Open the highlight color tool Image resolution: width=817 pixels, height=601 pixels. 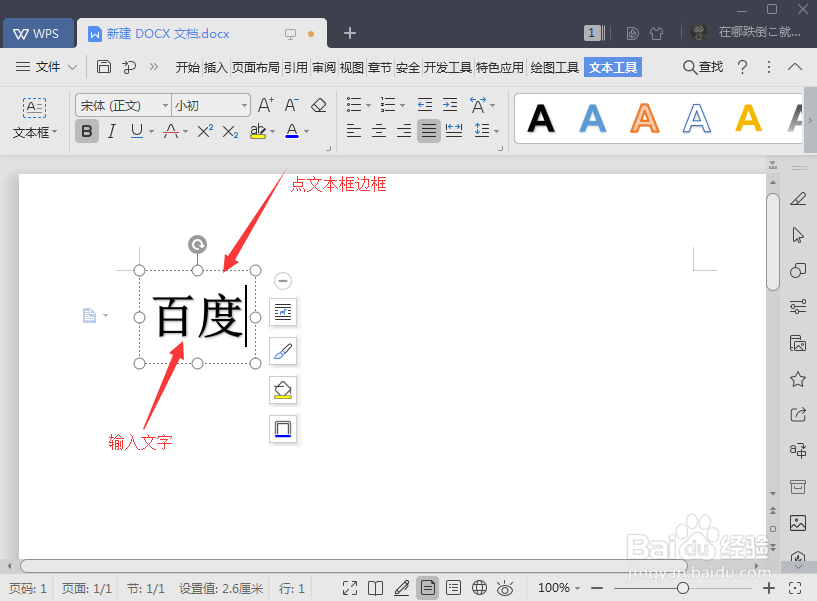coord(257,131)
